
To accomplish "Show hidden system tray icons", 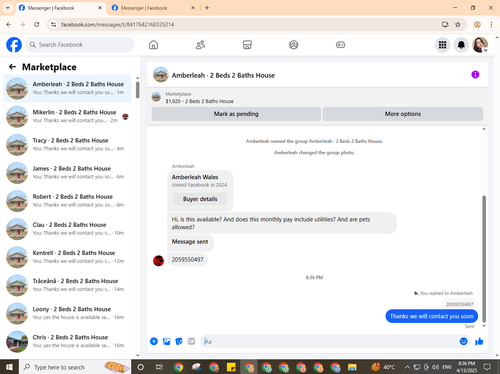I will coord(407,367).
